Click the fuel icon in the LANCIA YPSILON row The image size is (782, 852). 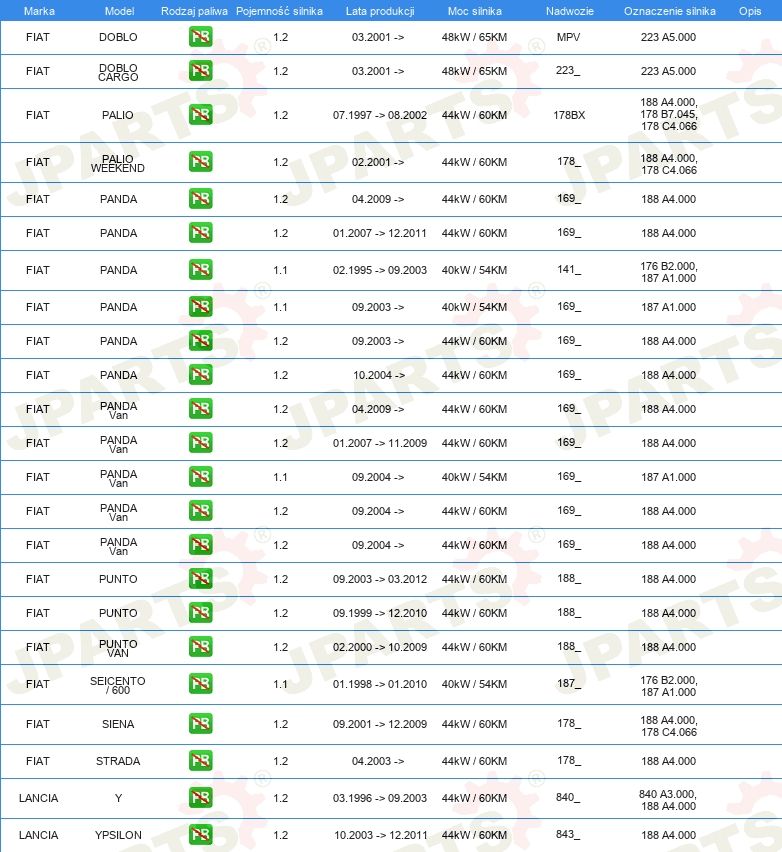[x=201, y=835]
